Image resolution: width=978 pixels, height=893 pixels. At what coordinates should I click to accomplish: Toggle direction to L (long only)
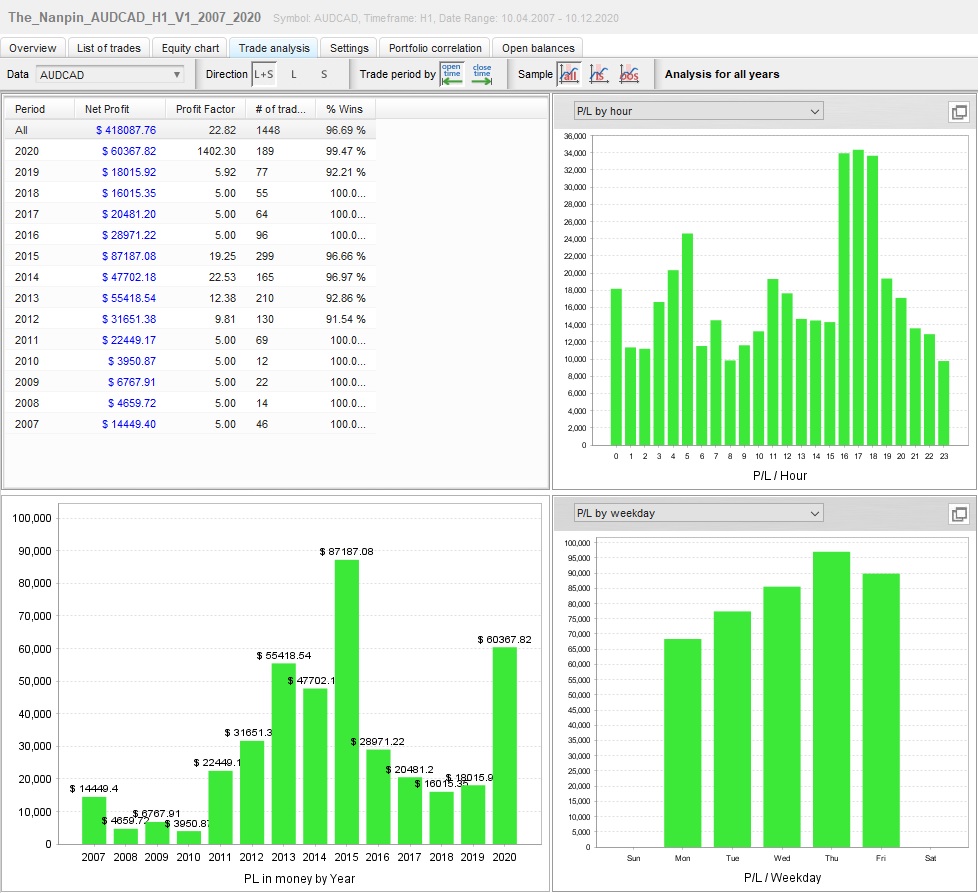[x=294, y=74]
